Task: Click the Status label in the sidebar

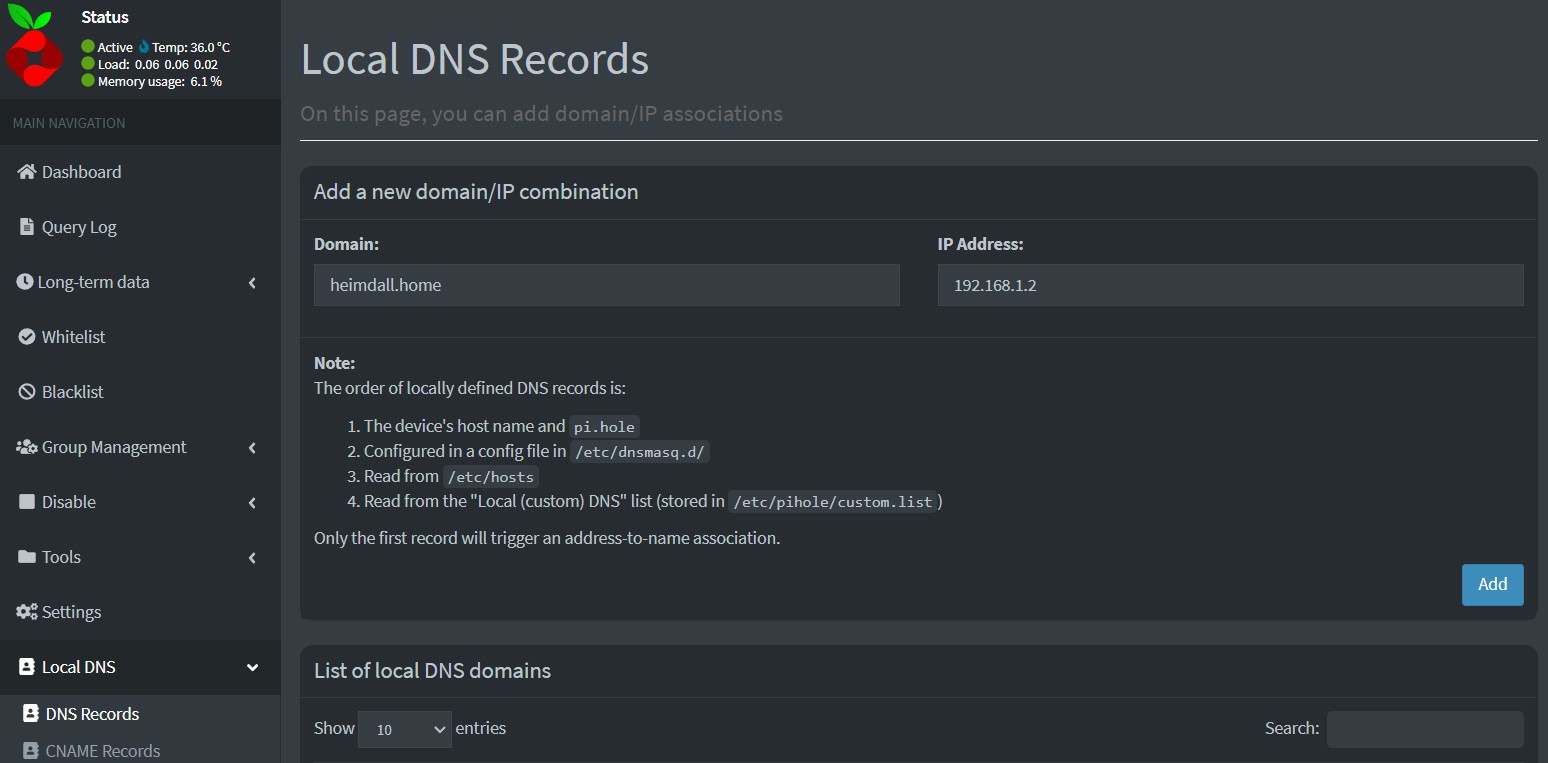Action: [105, 17]
